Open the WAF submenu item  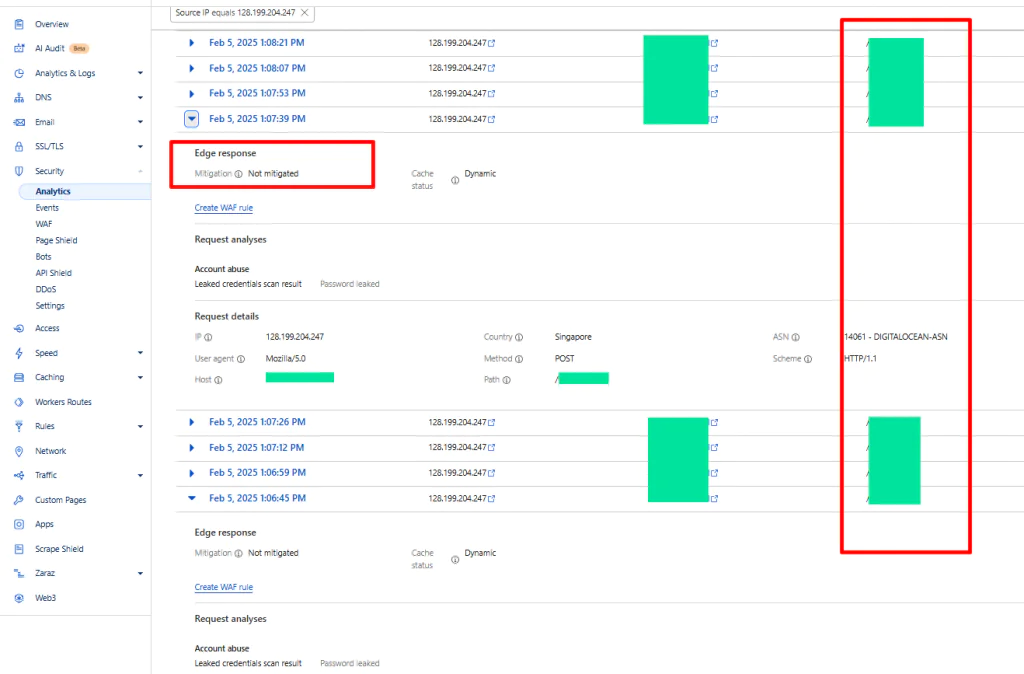tap(44, 224)
